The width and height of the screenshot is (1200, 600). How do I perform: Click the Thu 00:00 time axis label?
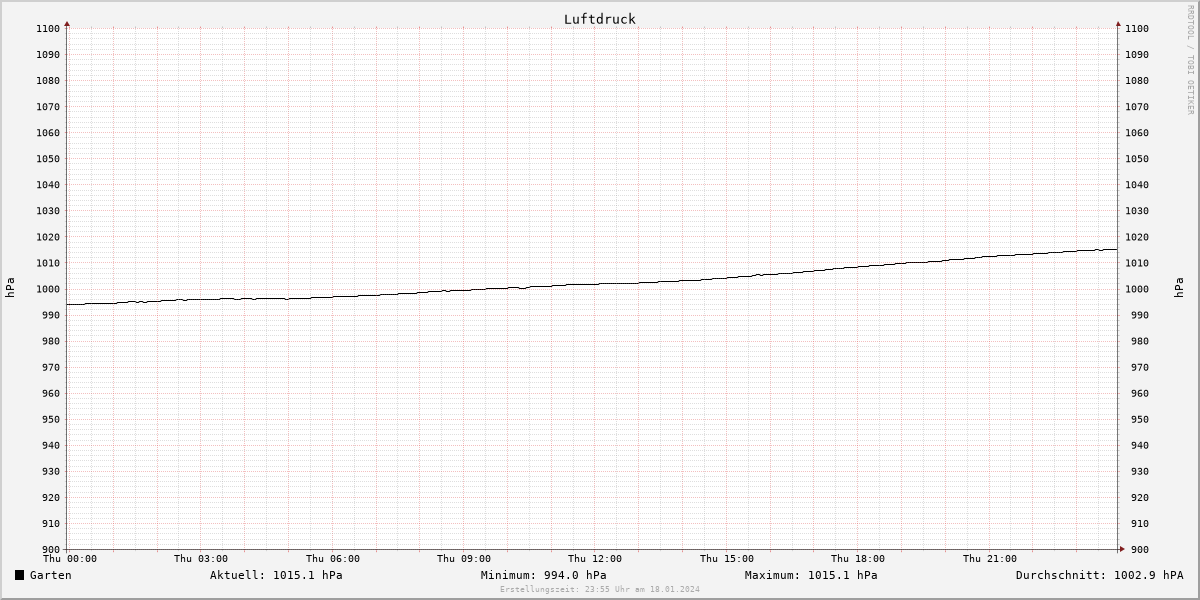tap(70, 559)
